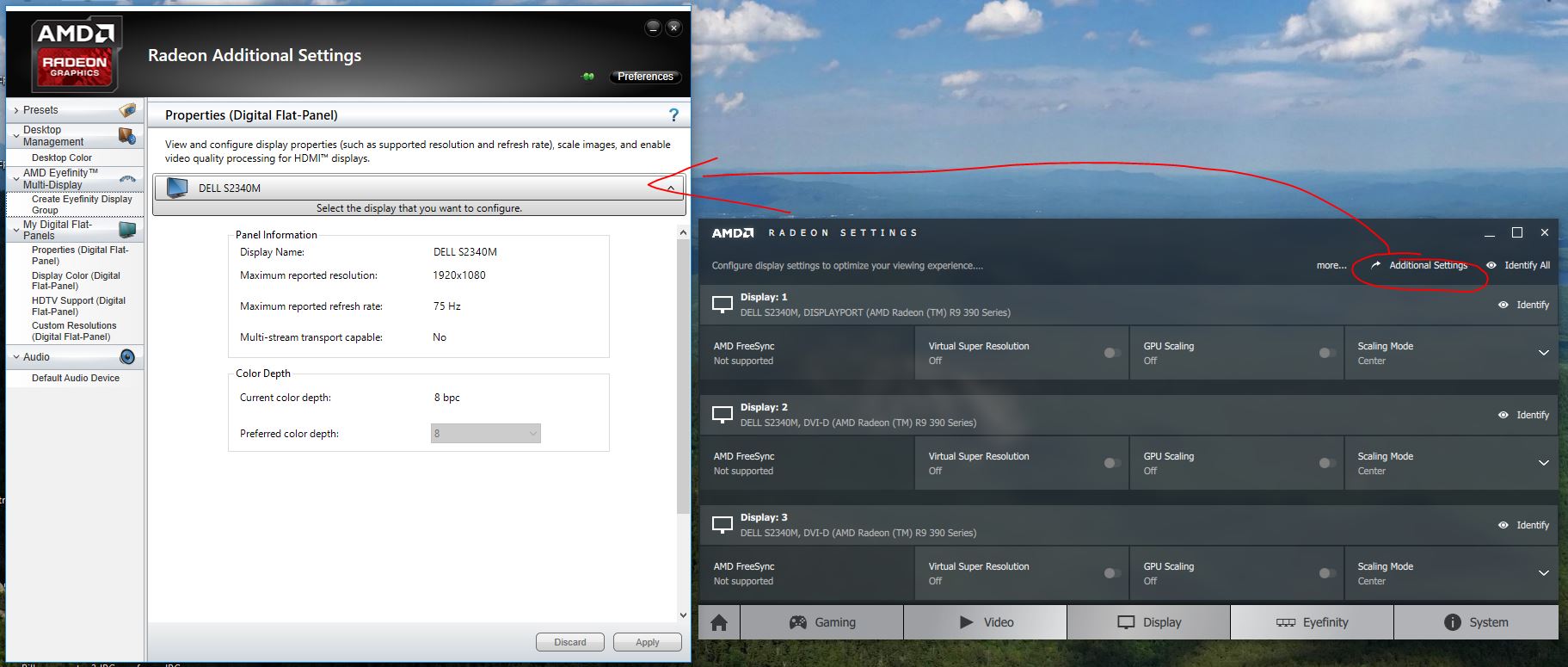Open Properties (Digital Flat-Panel) page
This screenshot has height=667, width=1568.
[x=80, y=255]
